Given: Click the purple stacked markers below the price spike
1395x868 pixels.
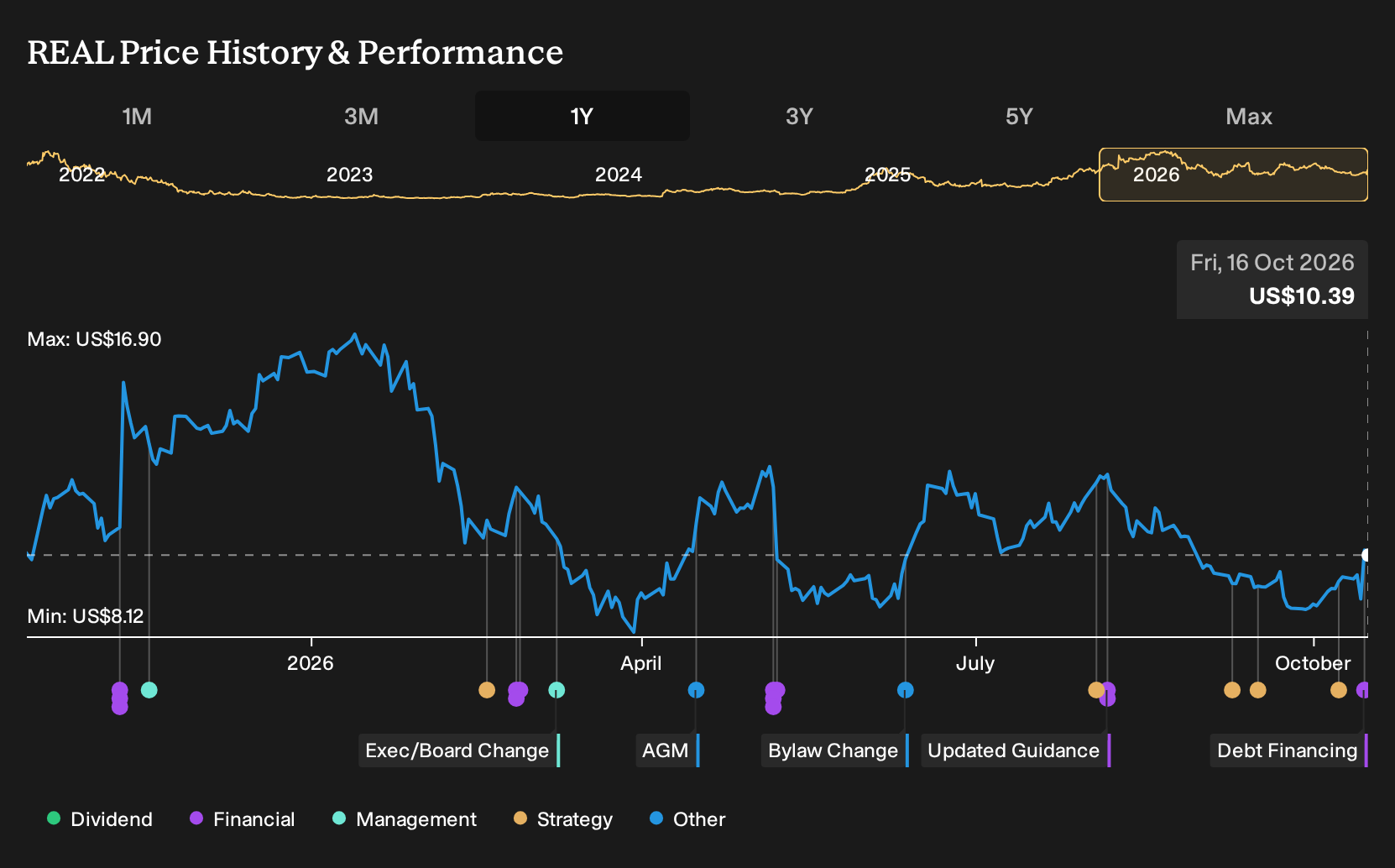Looking at the screenshot, I should [x=120, y=698].
